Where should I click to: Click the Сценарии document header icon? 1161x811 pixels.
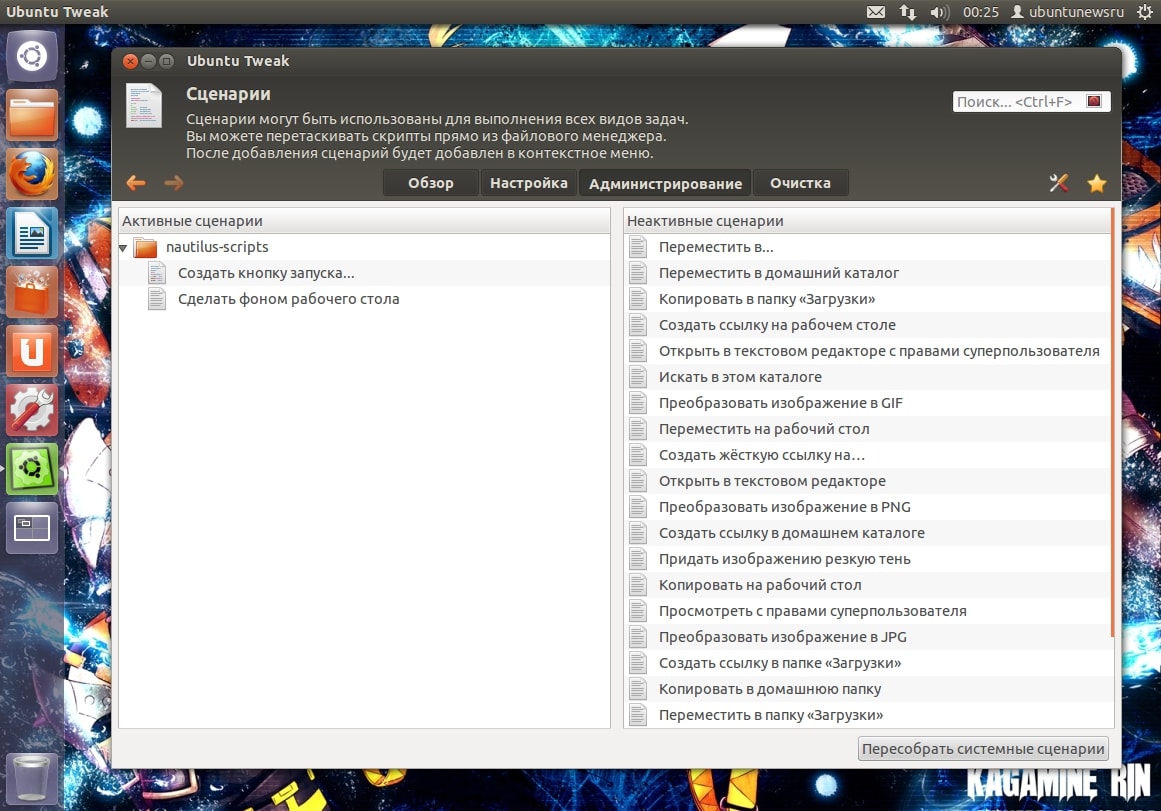coord(144,105)
